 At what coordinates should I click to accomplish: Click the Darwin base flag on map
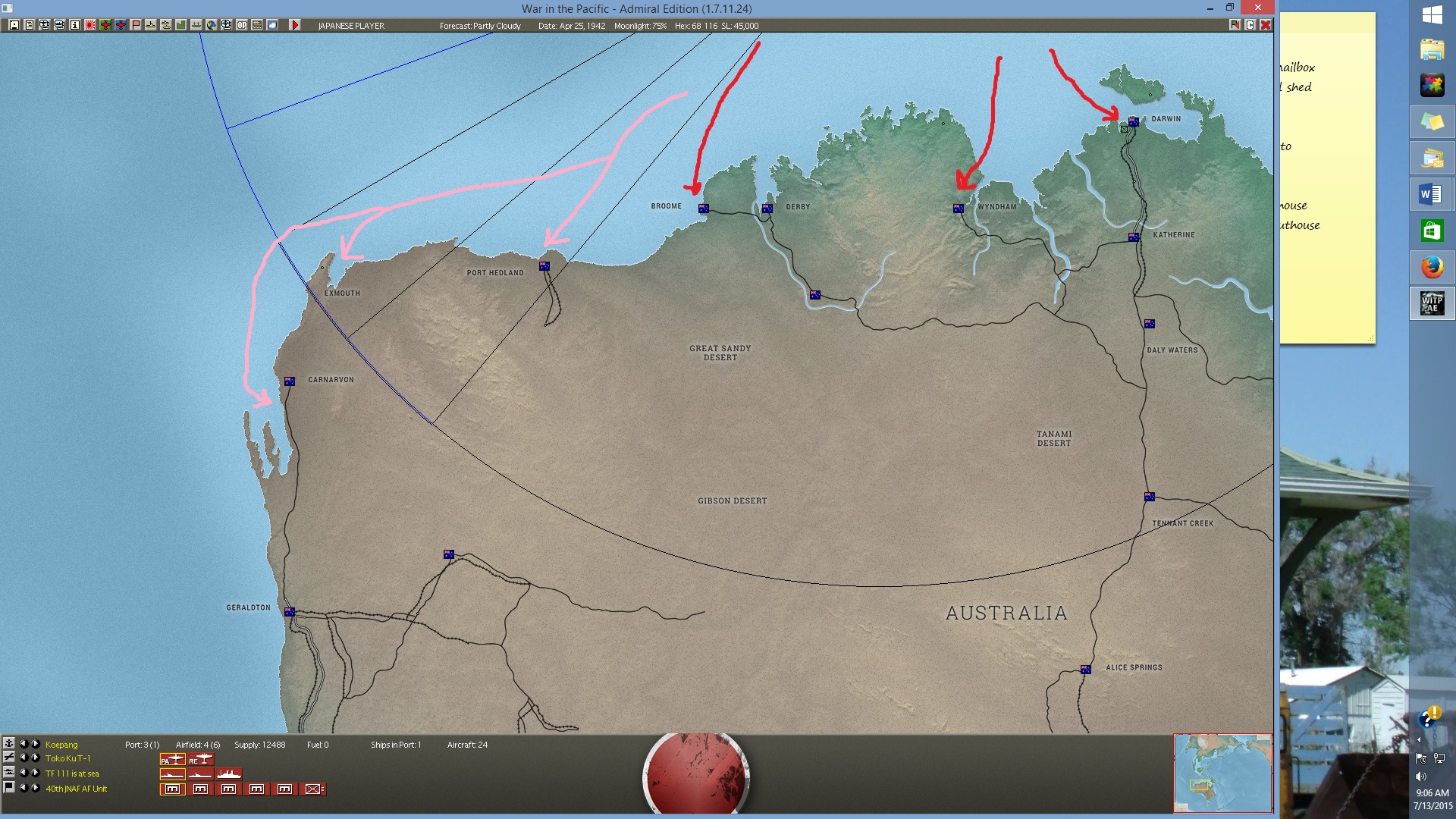(1134, 121)
